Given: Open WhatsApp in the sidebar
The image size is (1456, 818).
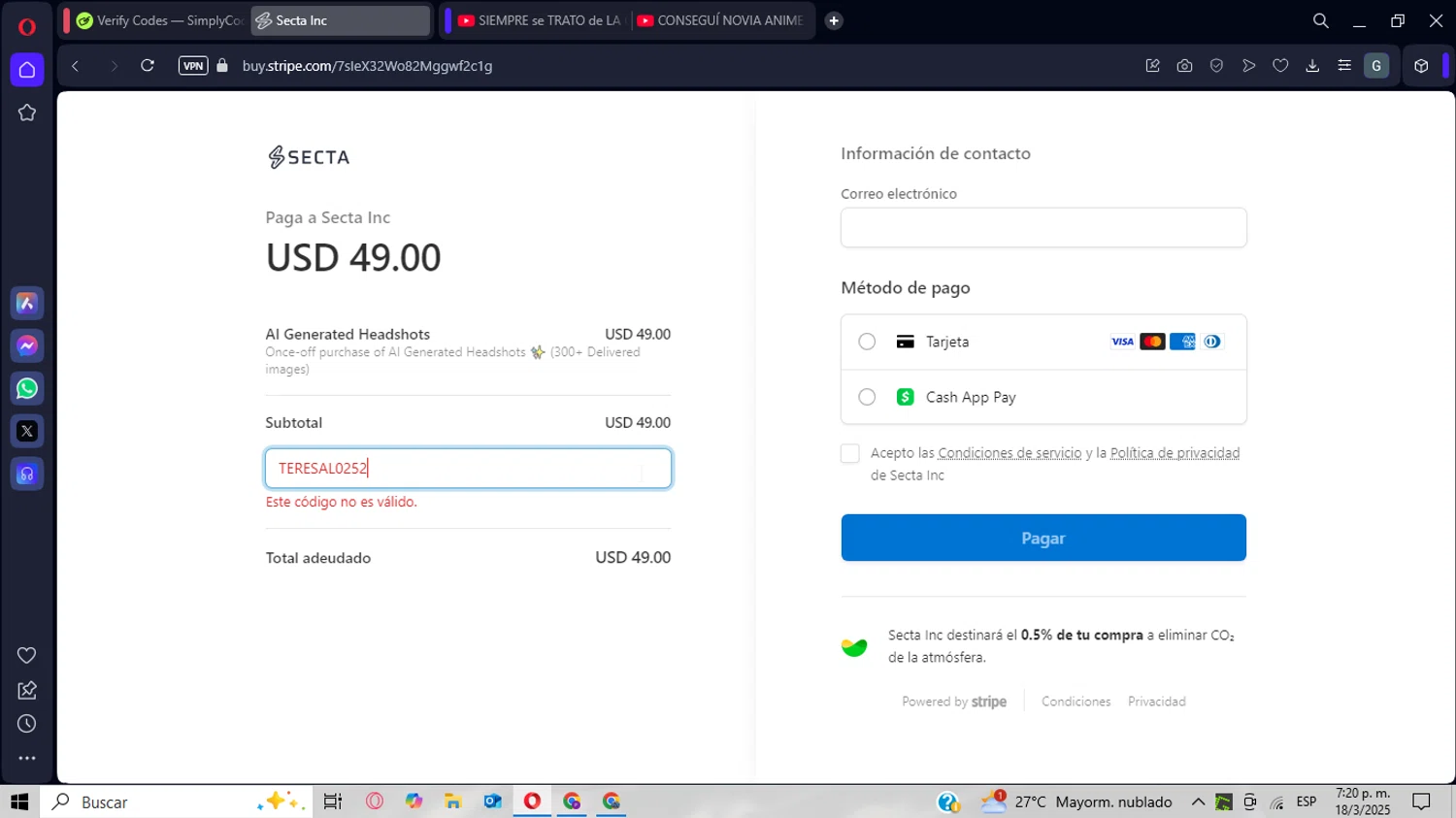Looking at the screenshot, I should [x=27, y=389].
